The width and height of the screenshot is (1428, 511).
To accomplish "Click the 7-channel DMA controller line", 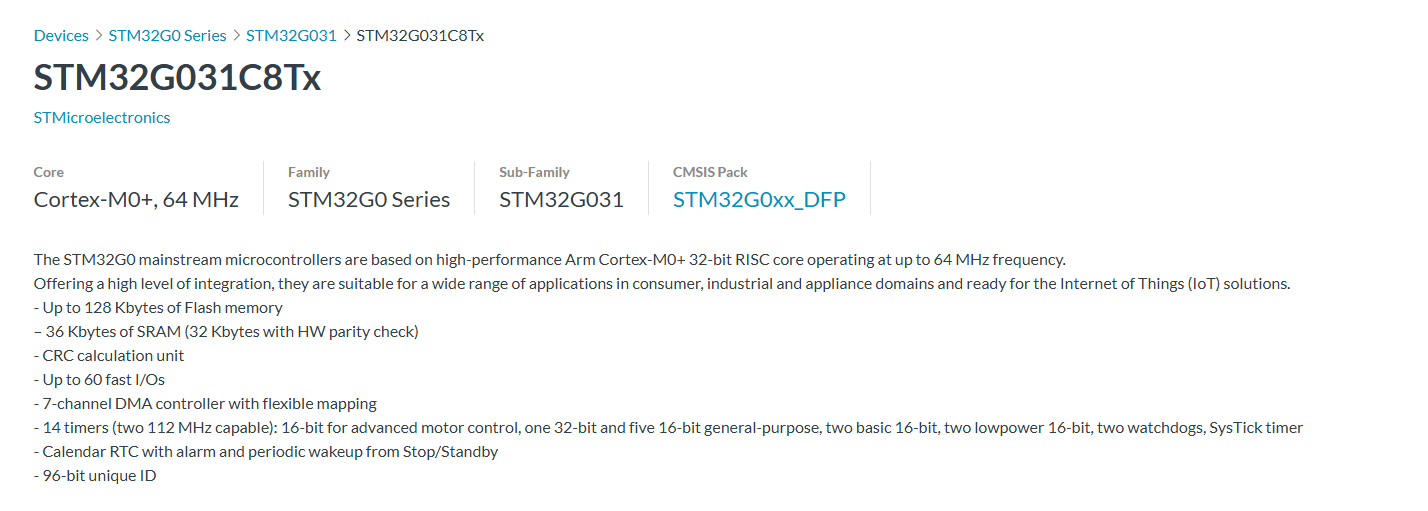I will tap(205, 403).
